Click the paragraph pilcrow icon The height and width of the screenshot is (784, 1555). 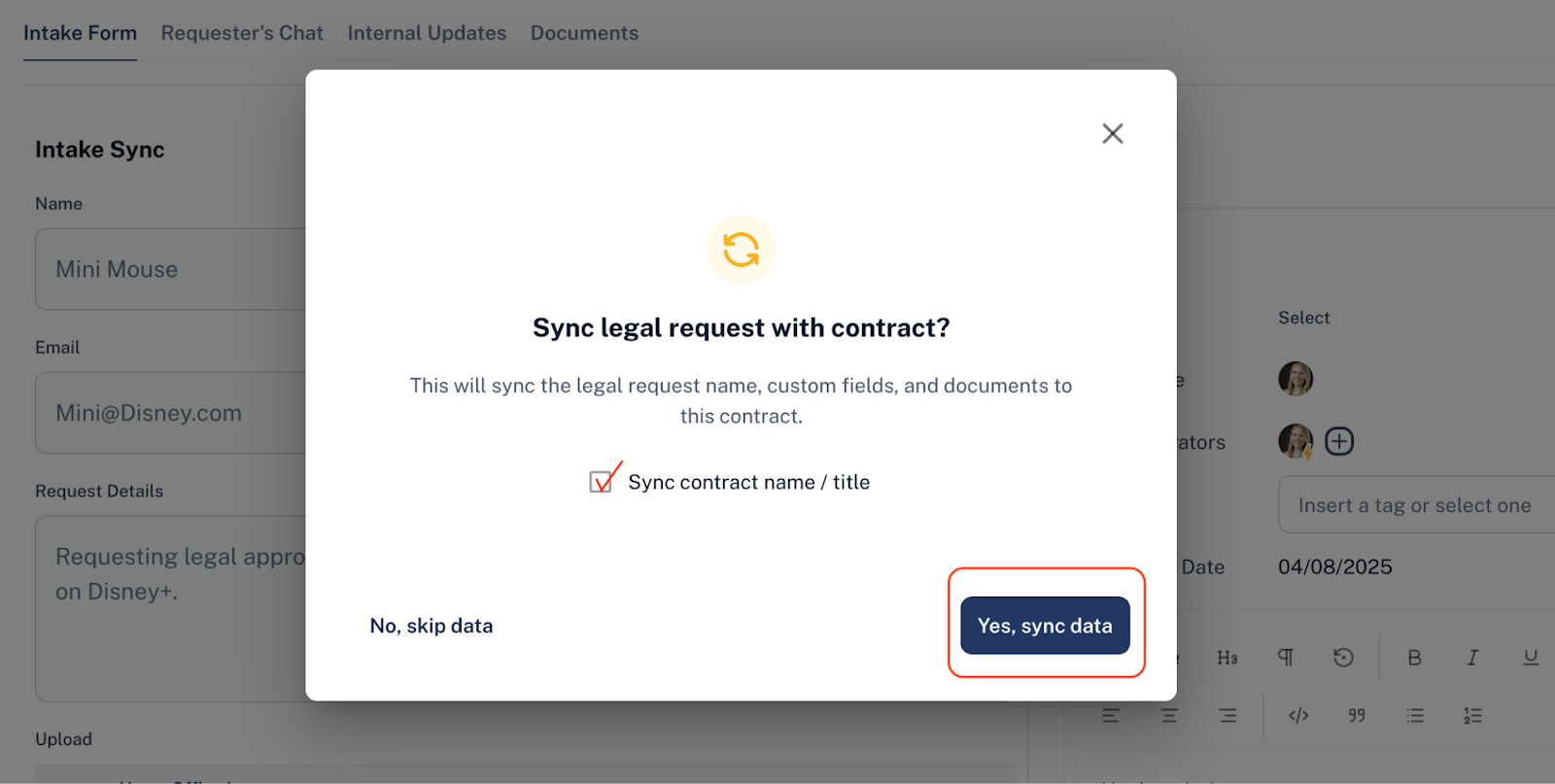1286,658
